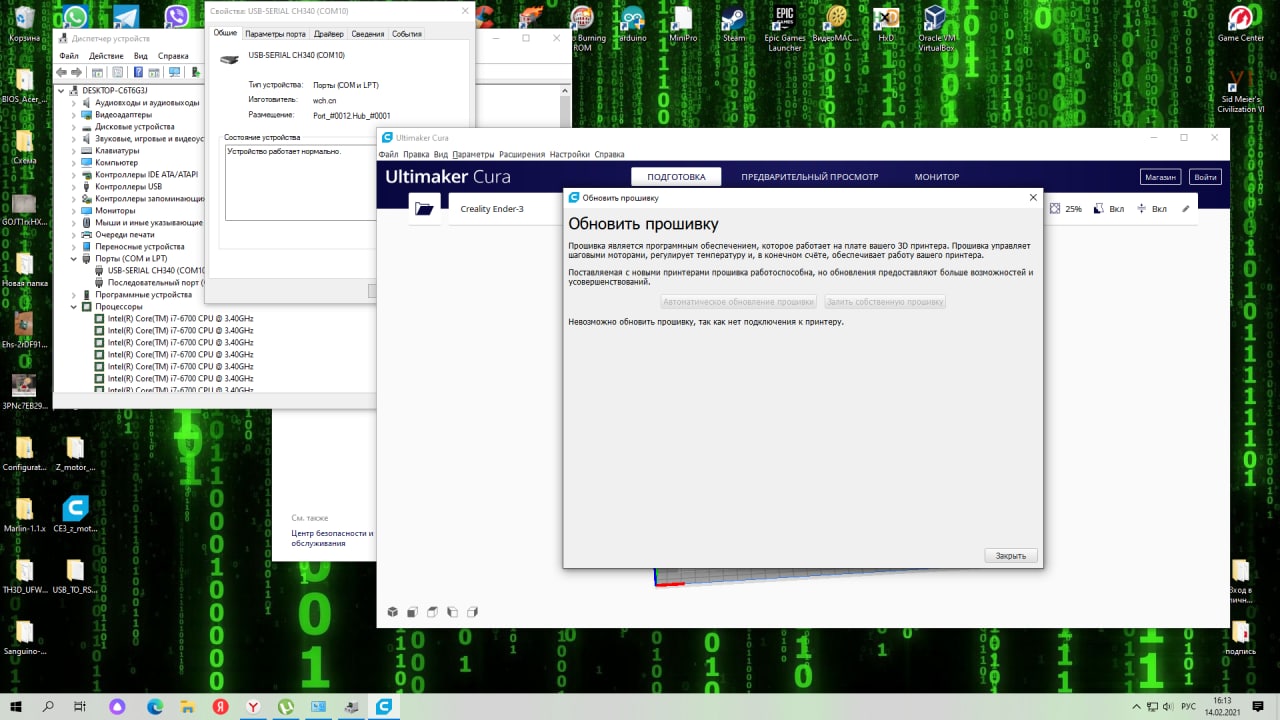The height and width of the screenshot is (720, 1280).
Task: Open the Настройки menu in Cura
Action: pyautogui.click(x=570, y=154)
